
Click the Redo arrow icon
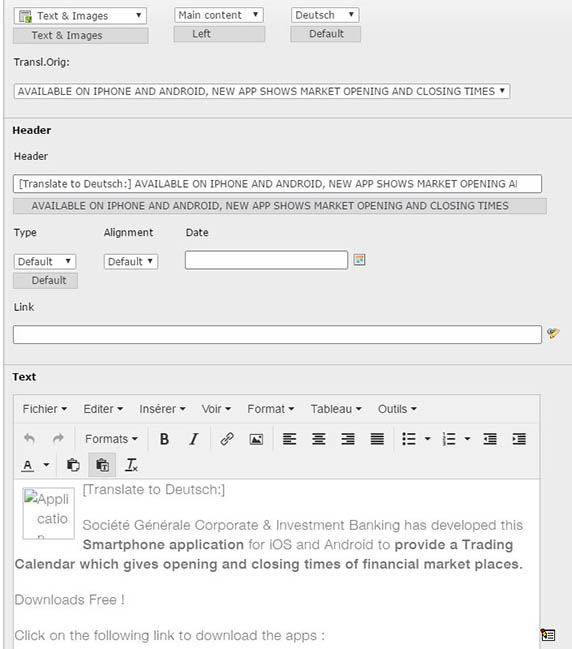tap(58, 439)
